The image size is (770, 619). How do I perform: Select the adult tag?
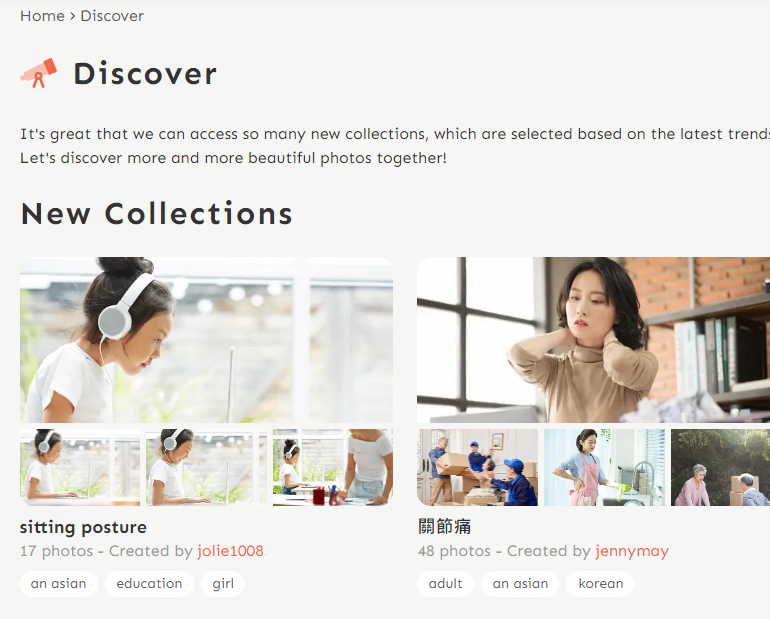point(445,584)
